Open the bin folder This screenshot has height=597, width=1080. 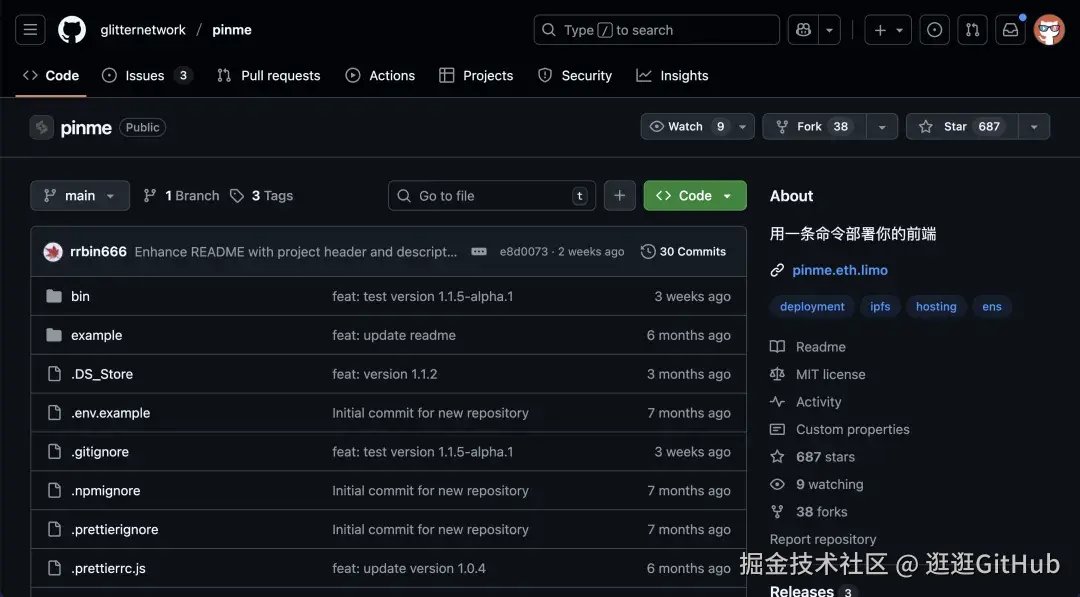click(81, 296)
